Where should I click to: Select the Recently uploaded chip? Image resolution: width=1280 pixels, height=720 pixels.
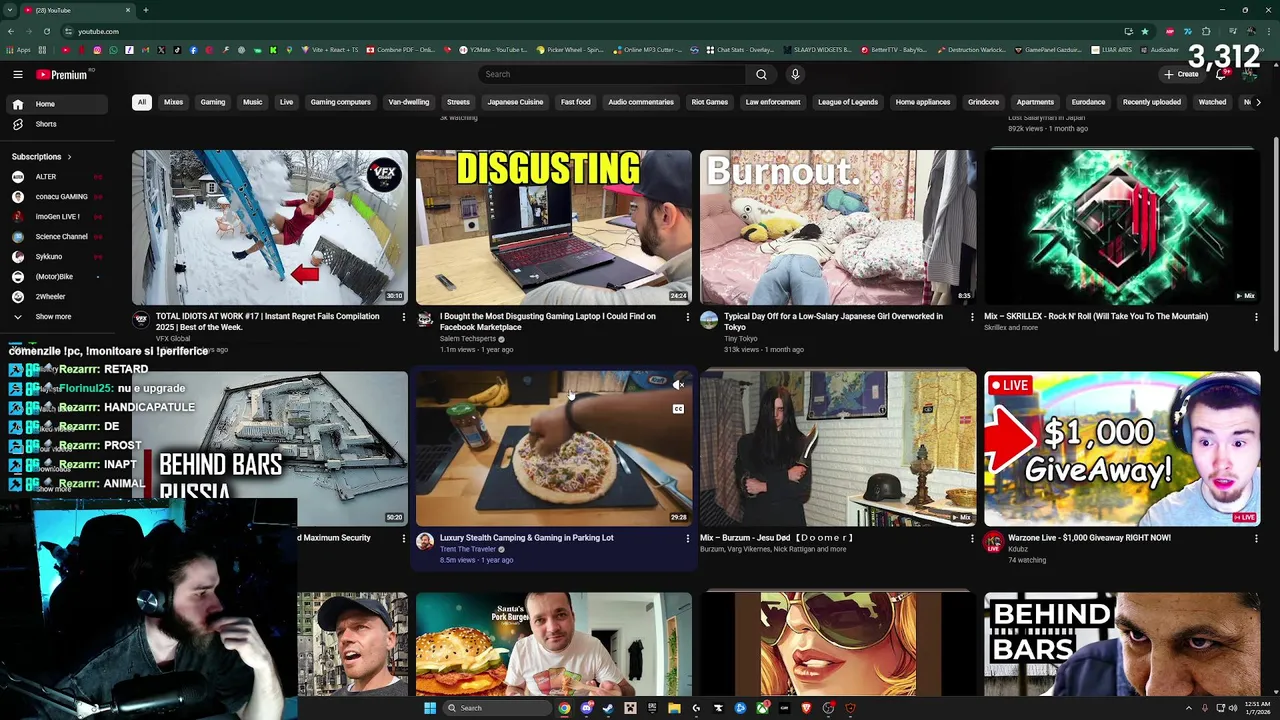tap(1151, 102)
